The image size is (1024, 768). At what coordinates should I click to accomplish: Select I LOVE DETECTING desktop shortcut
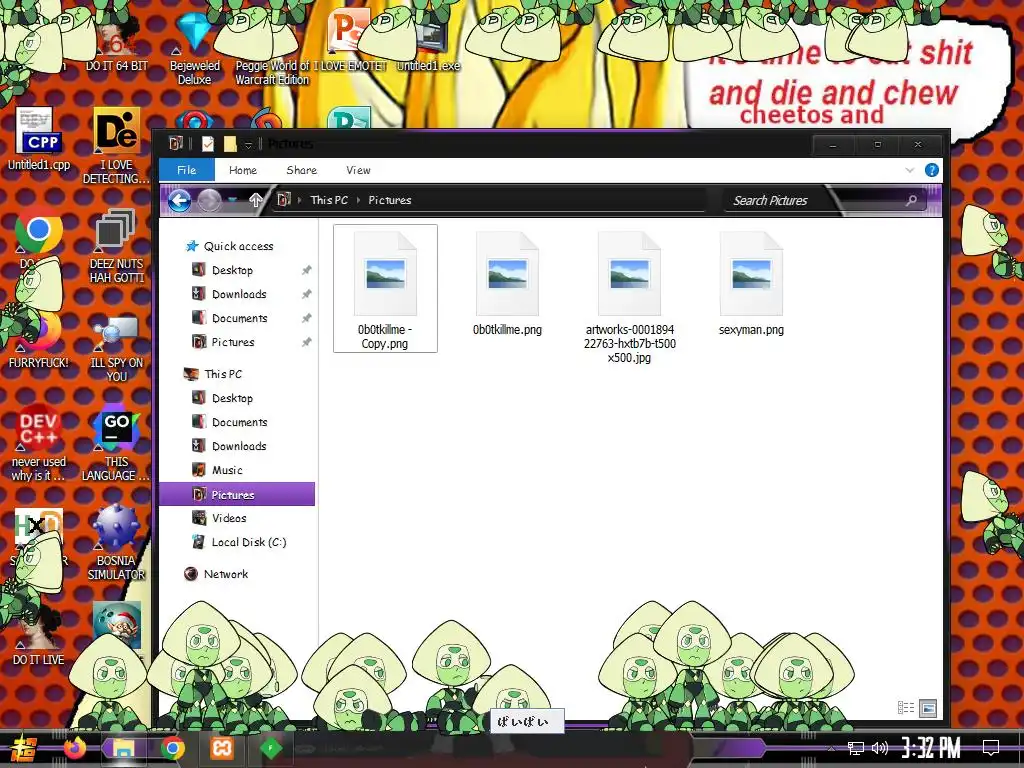(116, 146)
